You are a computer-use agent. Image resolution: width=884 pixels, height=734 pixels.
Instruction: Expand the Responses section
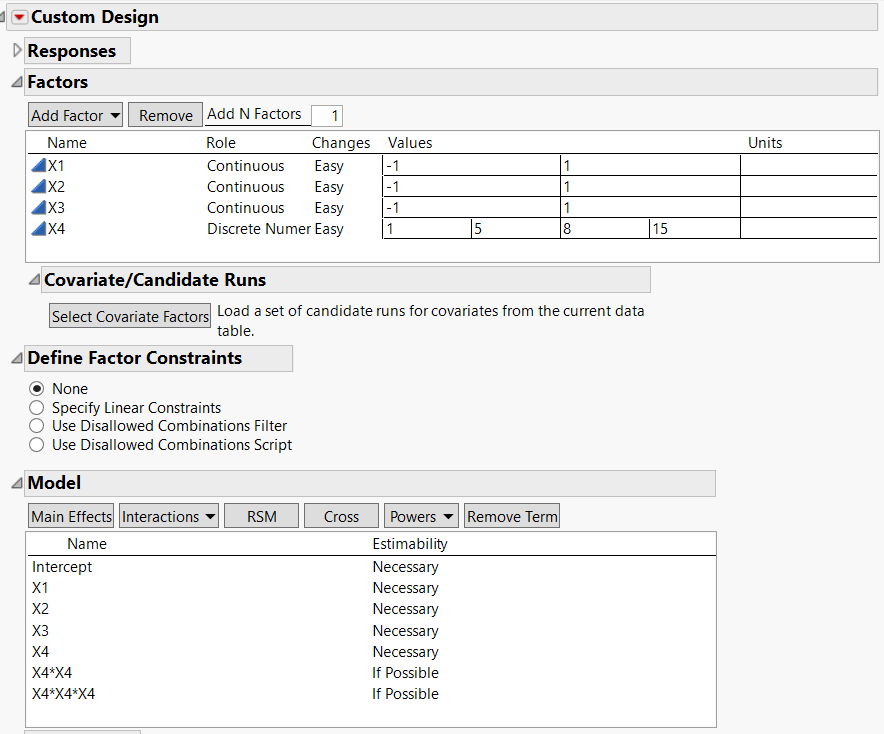pos(16,51)
